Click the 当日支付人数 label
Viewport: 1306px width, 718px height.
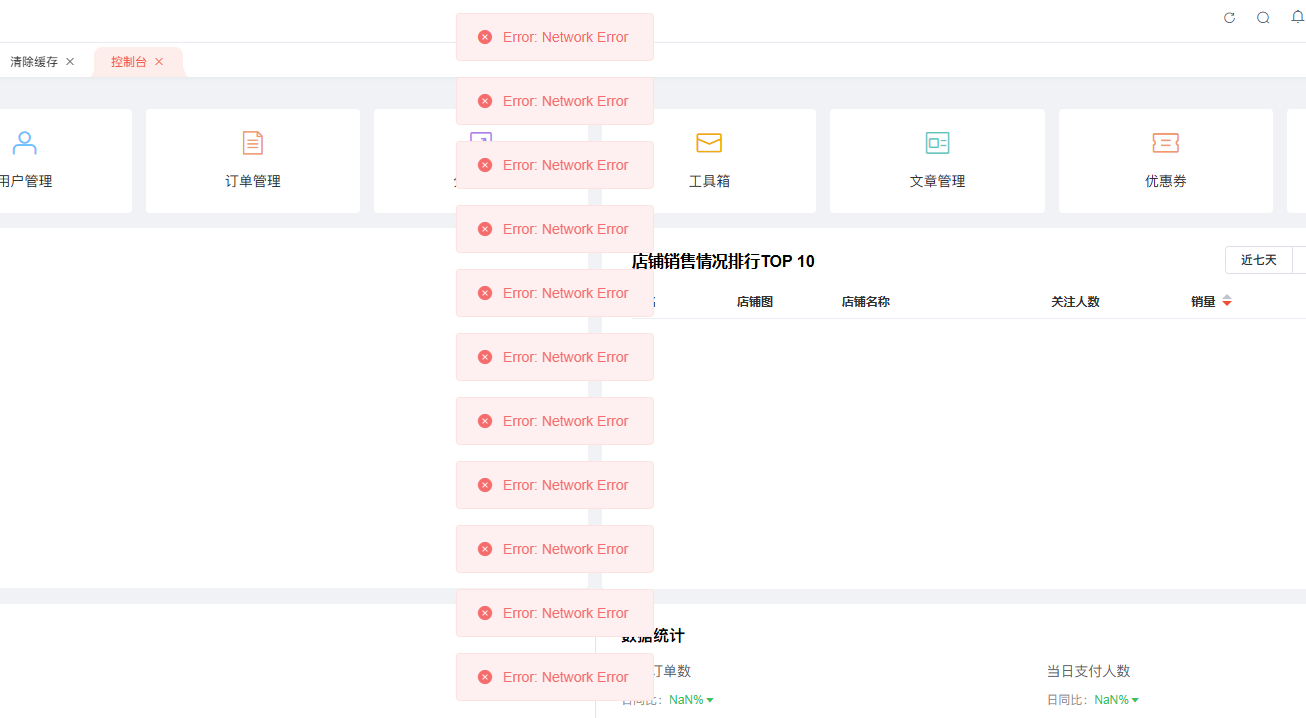coord(1088,671)
